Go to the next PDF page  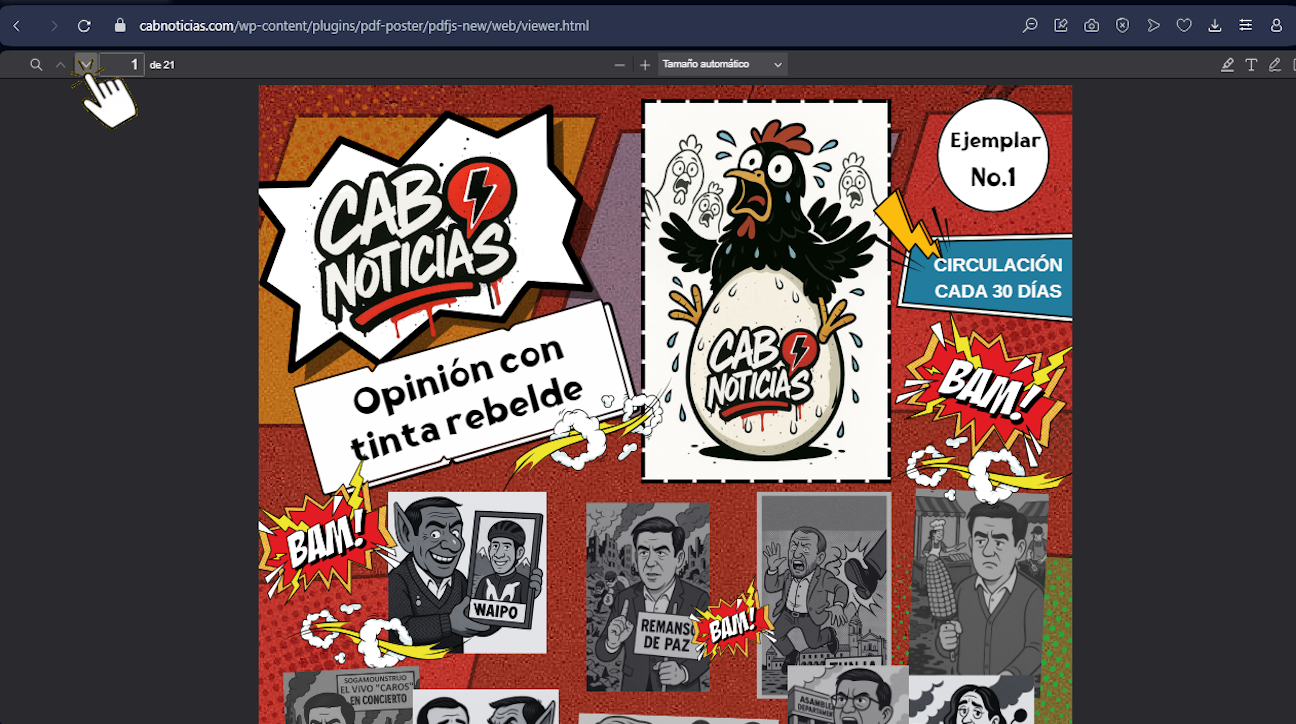pyautogui.click(x=86, y=65)
